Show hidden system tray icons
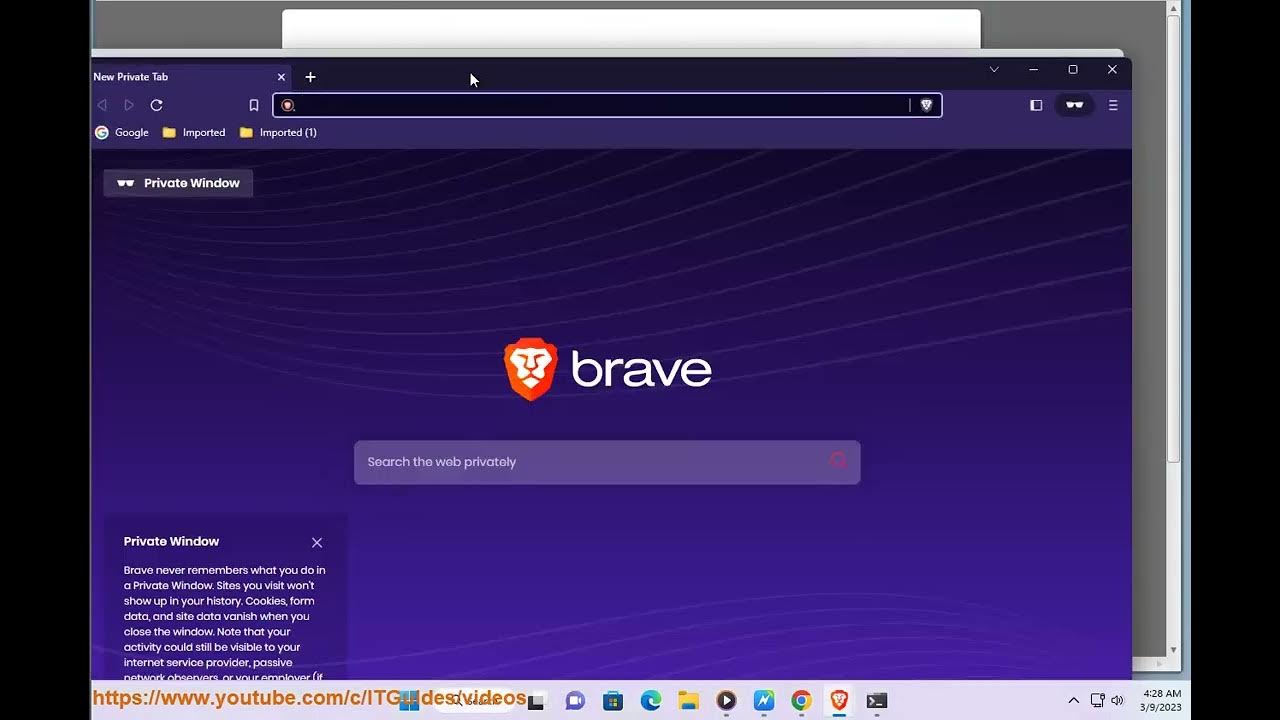Image resolution: width=1280 pixels, height=720 pixels. [1074, 700]
